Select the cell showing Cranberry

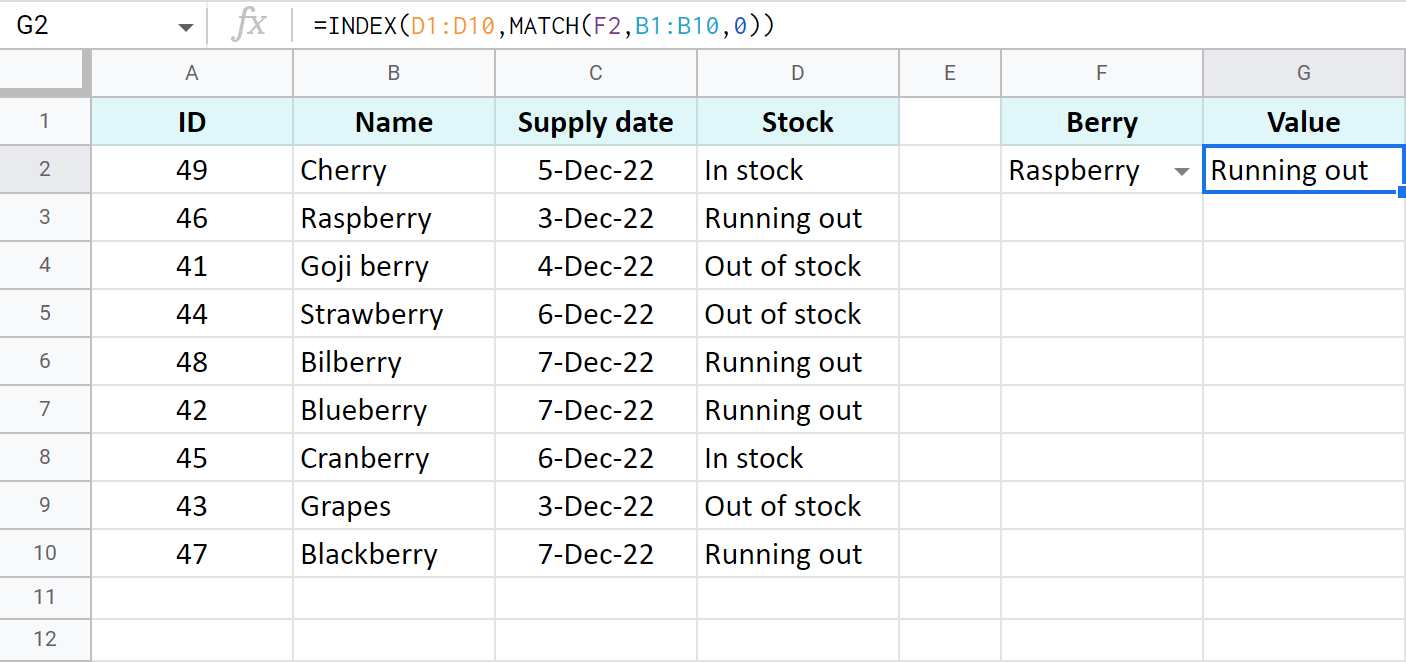pyautogui.click(x=393, y=457)
